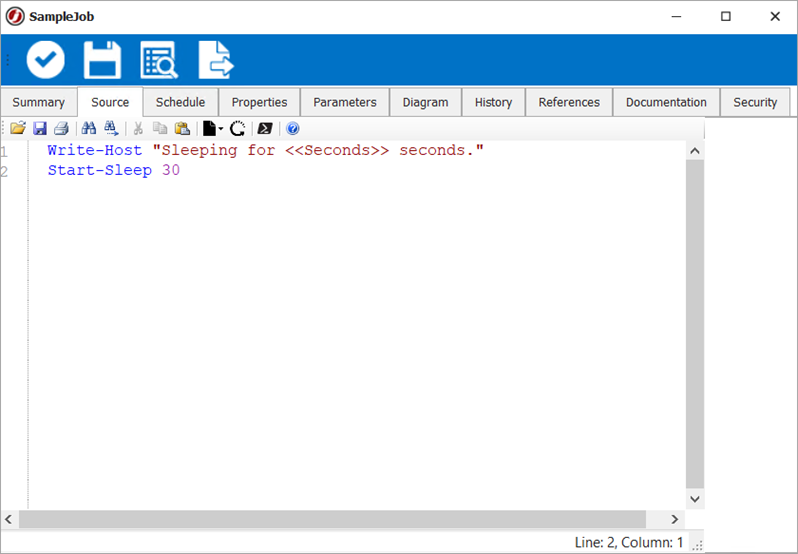798x554 pixels.
Task: Click the black document new-file icon
Action: [209, 128]
